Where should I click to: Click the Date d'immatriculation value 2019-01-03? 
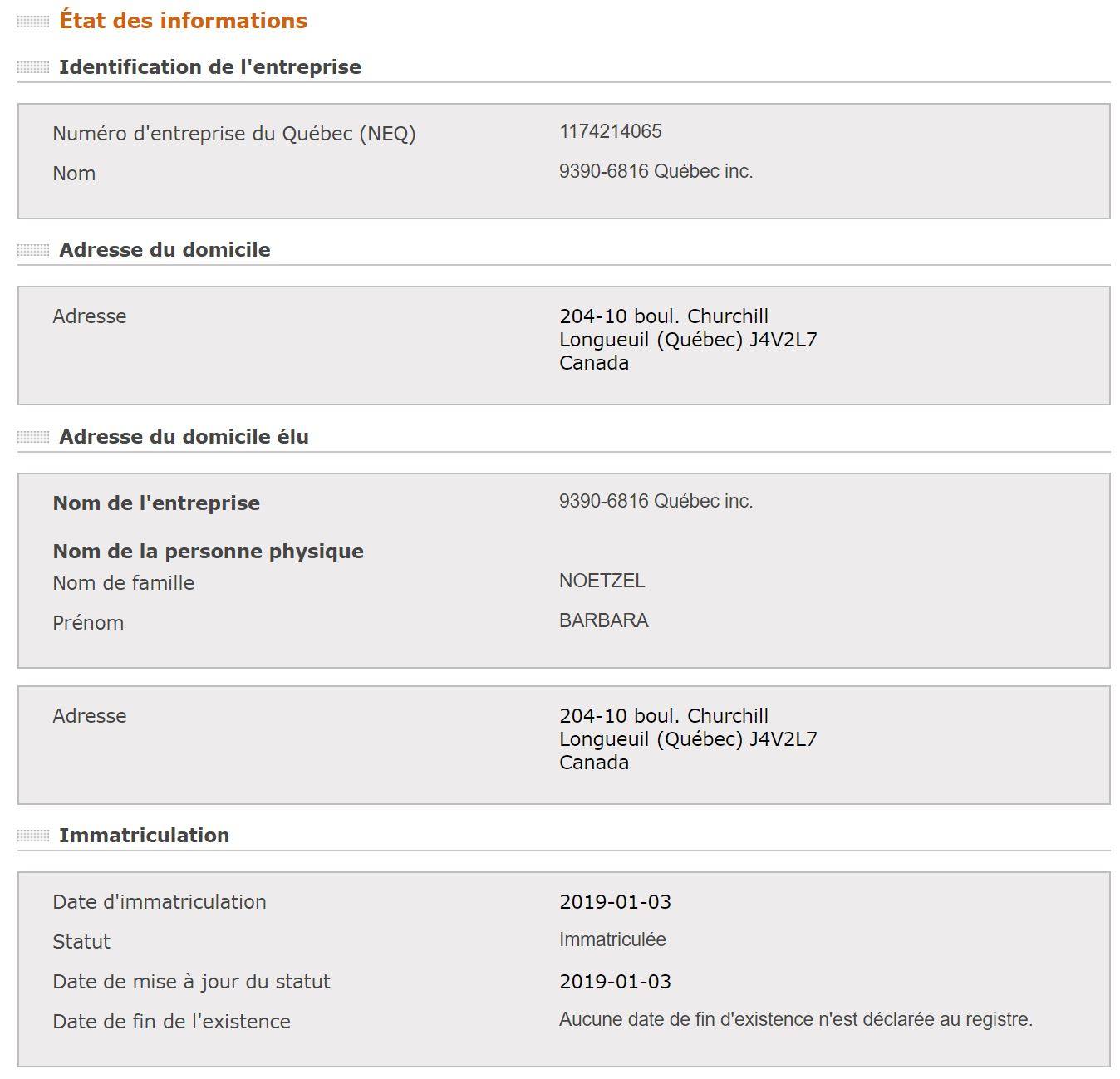[615, 902]
